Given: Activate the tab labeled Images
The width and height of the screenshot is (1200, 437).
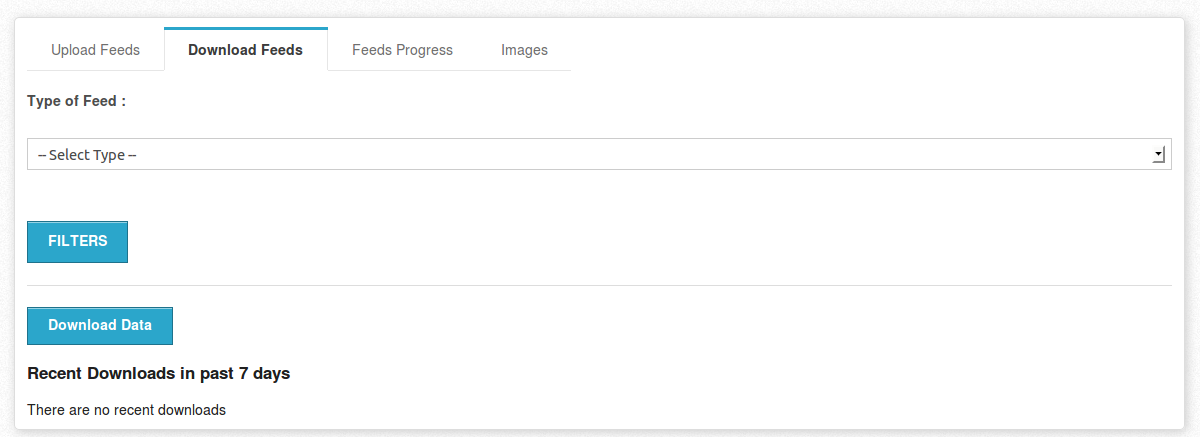Looking at the screenshot, I should 524,50.
